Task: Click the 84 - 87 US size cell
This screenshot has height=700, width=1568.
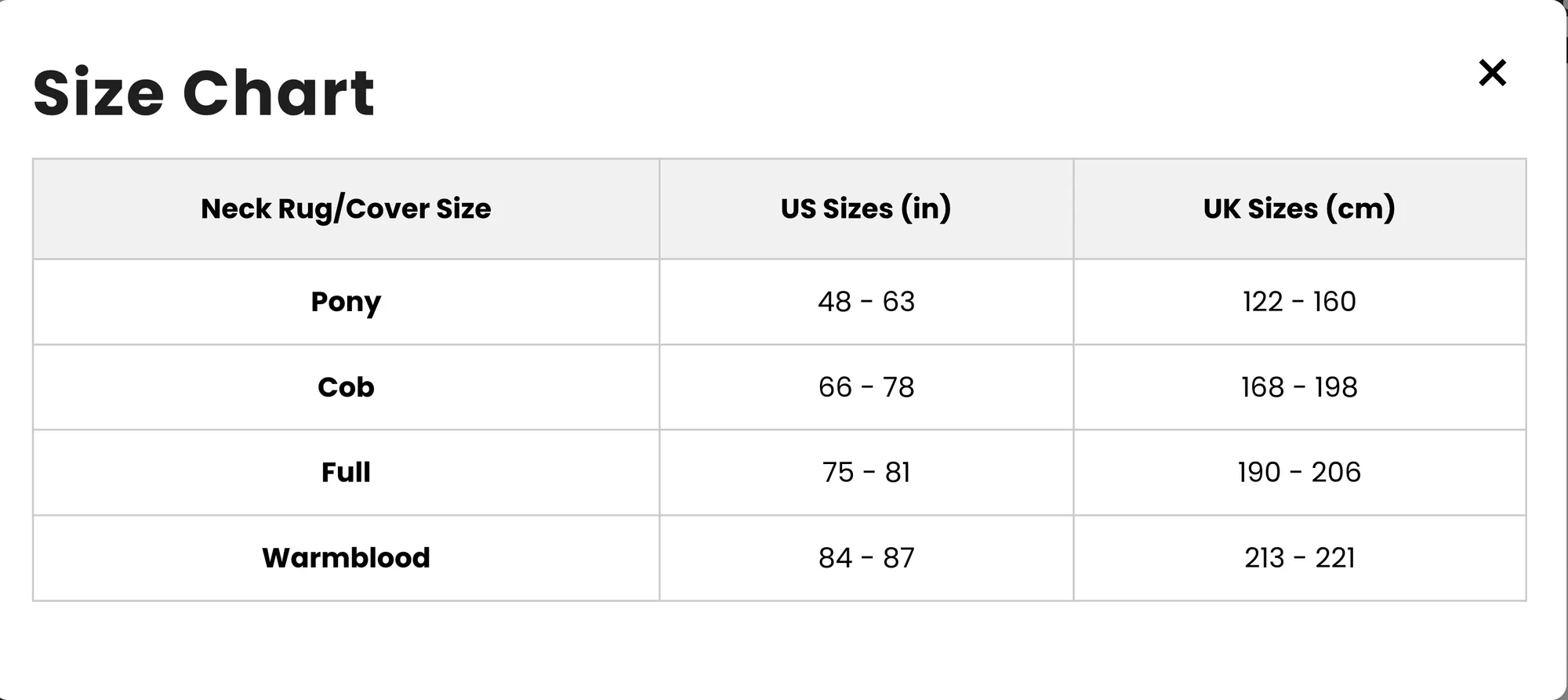Action: click(x=866, y=558)
